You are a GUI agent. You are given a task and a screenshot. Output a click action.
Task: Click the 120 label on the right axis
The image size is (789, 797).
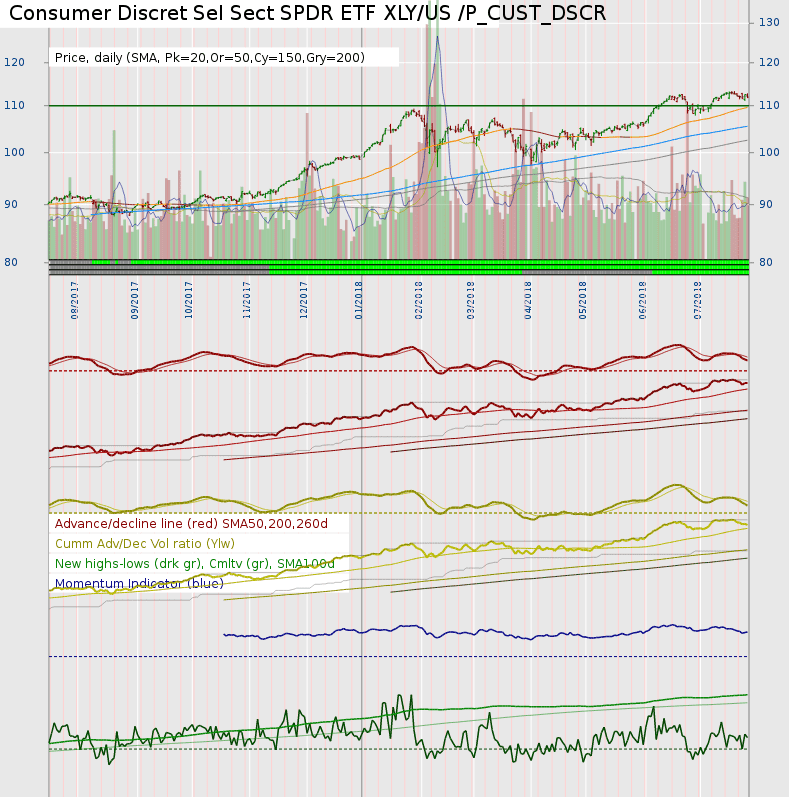[769, 63]
